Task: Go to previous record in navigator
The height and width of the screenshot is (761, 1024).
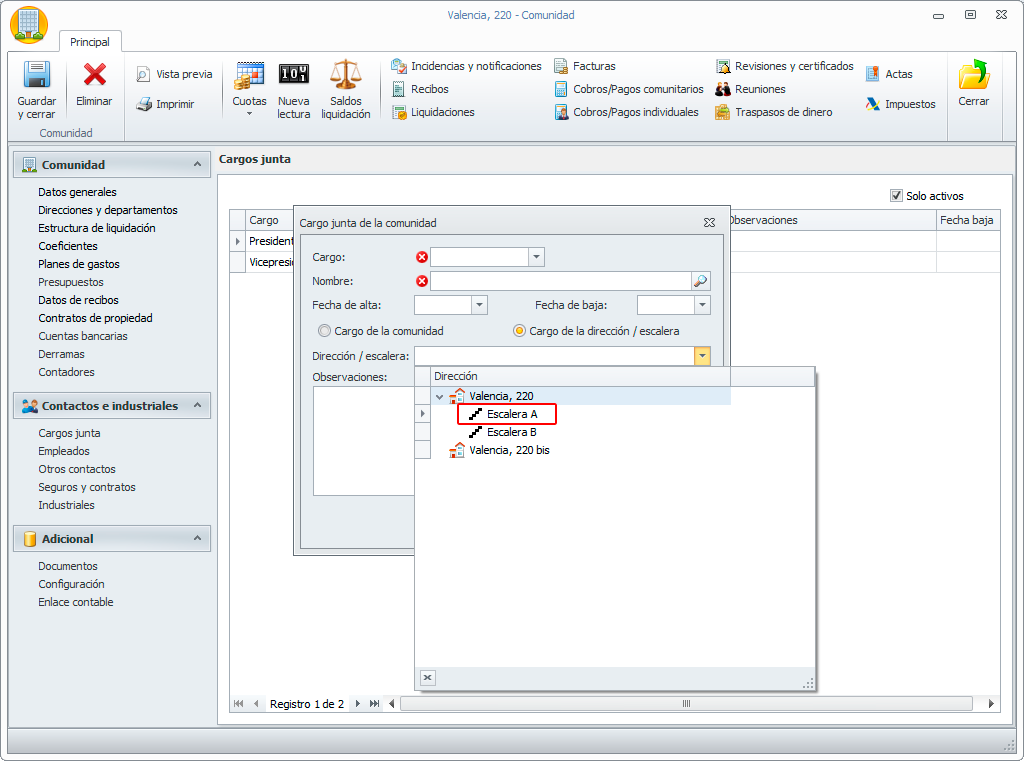Action: click(x=256, y=704)
